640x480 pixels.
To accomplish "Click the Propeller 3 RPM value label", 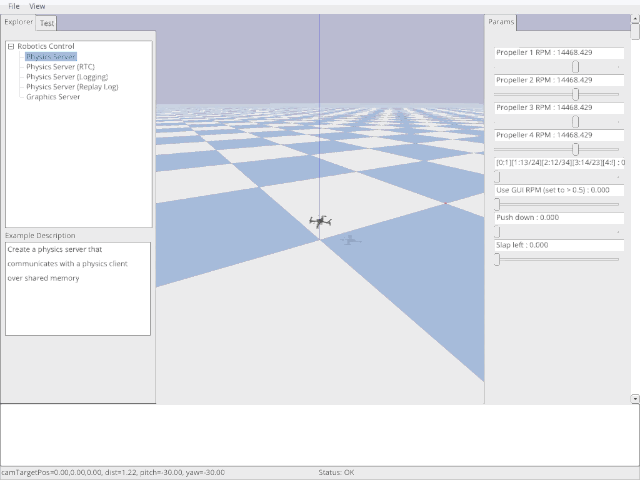I will pyautogui.click(x=559, y=108).
